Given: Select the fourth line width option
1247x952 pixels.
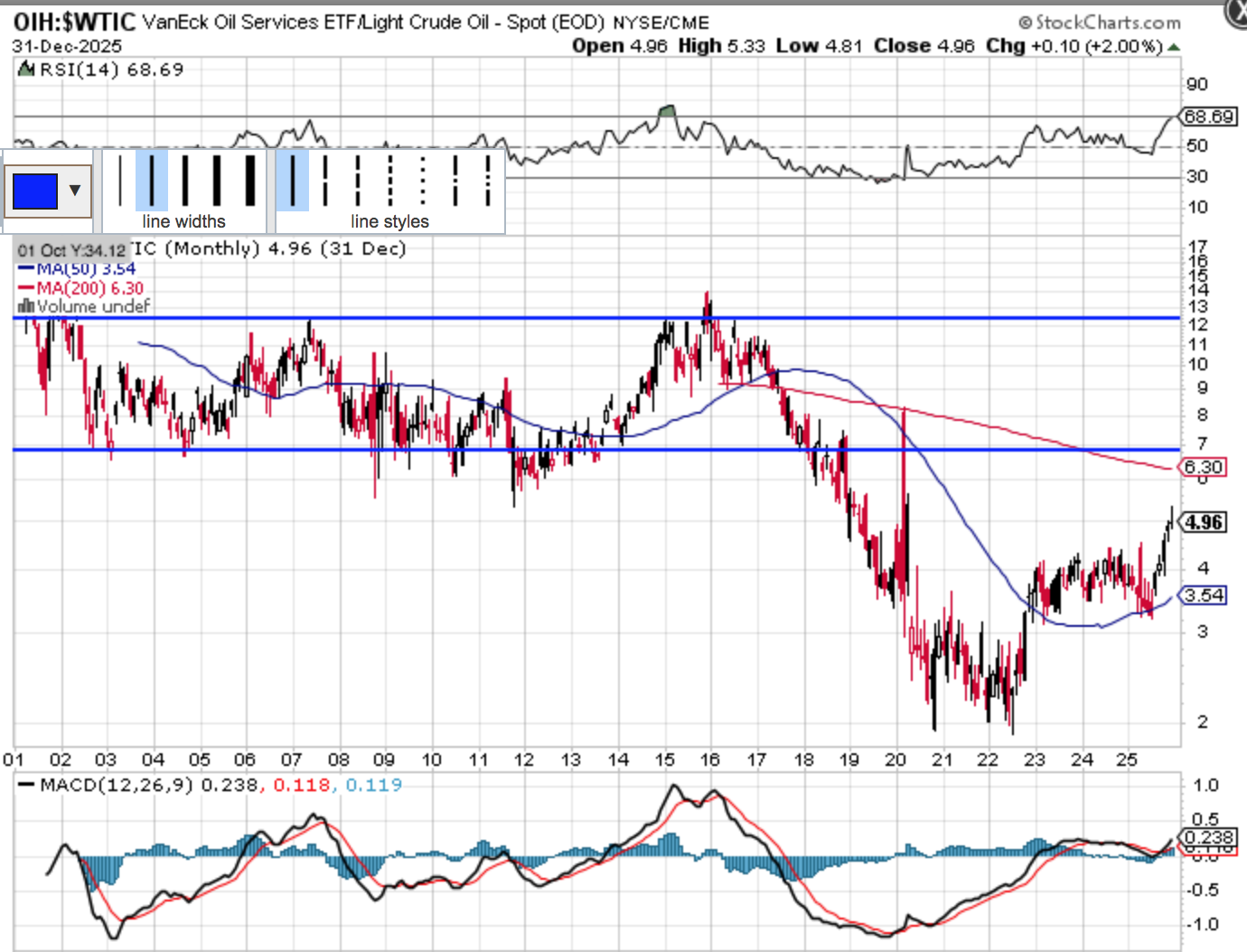Looking at the screenshot, I should click(217, 180).
